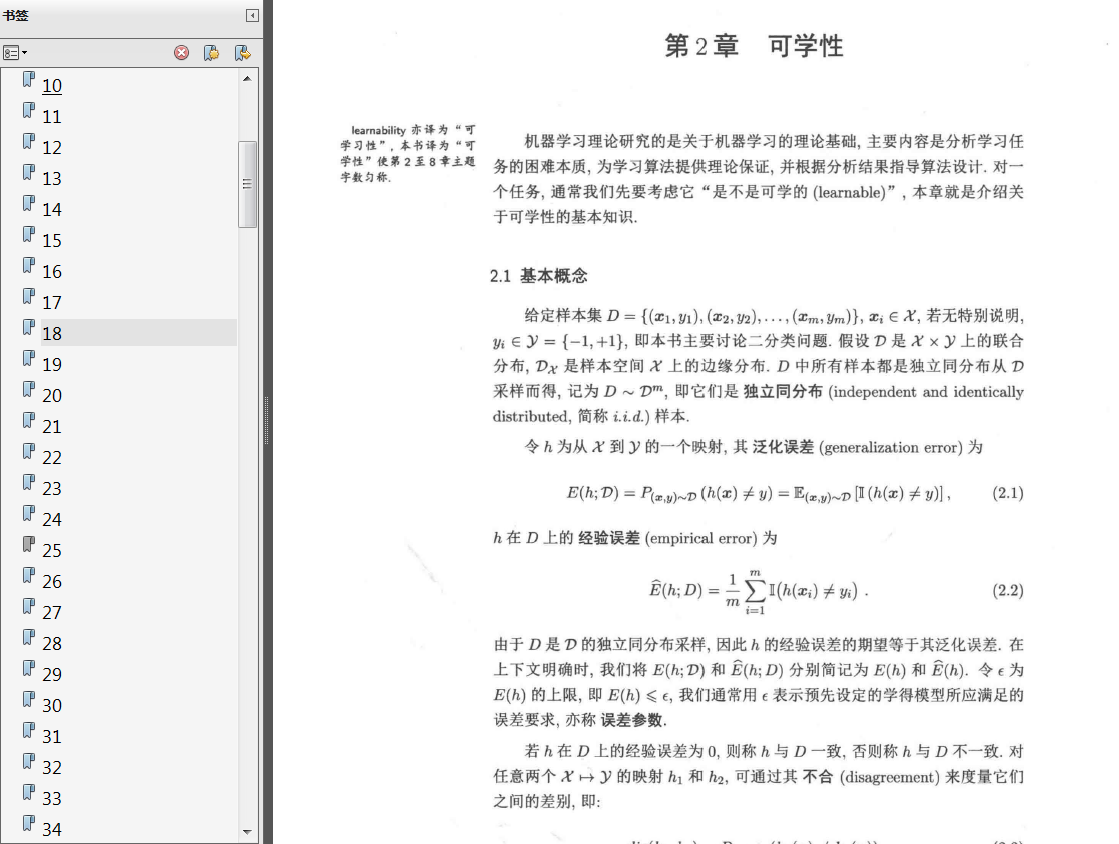The height and width of the screenshot is (844, 1119).
Task: Open bookmark 31
Action: click(x=51, y=736)
